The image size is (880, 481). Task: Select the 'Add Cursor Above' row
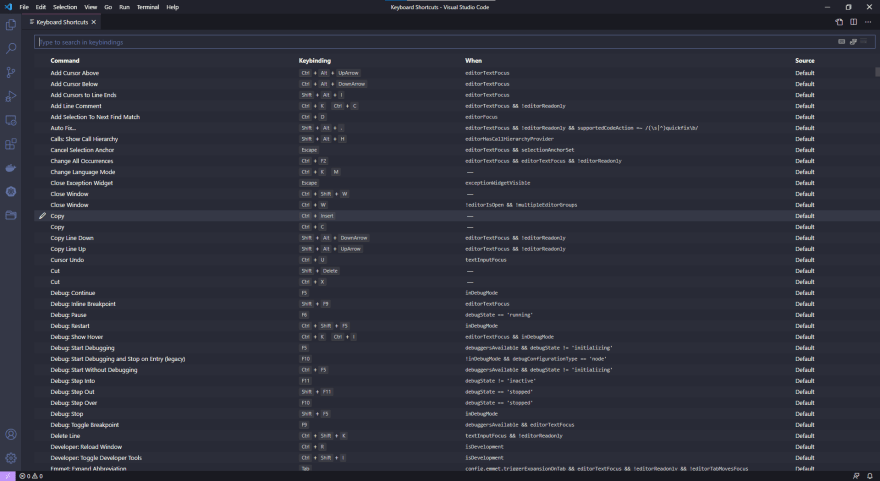coord(454,73)
